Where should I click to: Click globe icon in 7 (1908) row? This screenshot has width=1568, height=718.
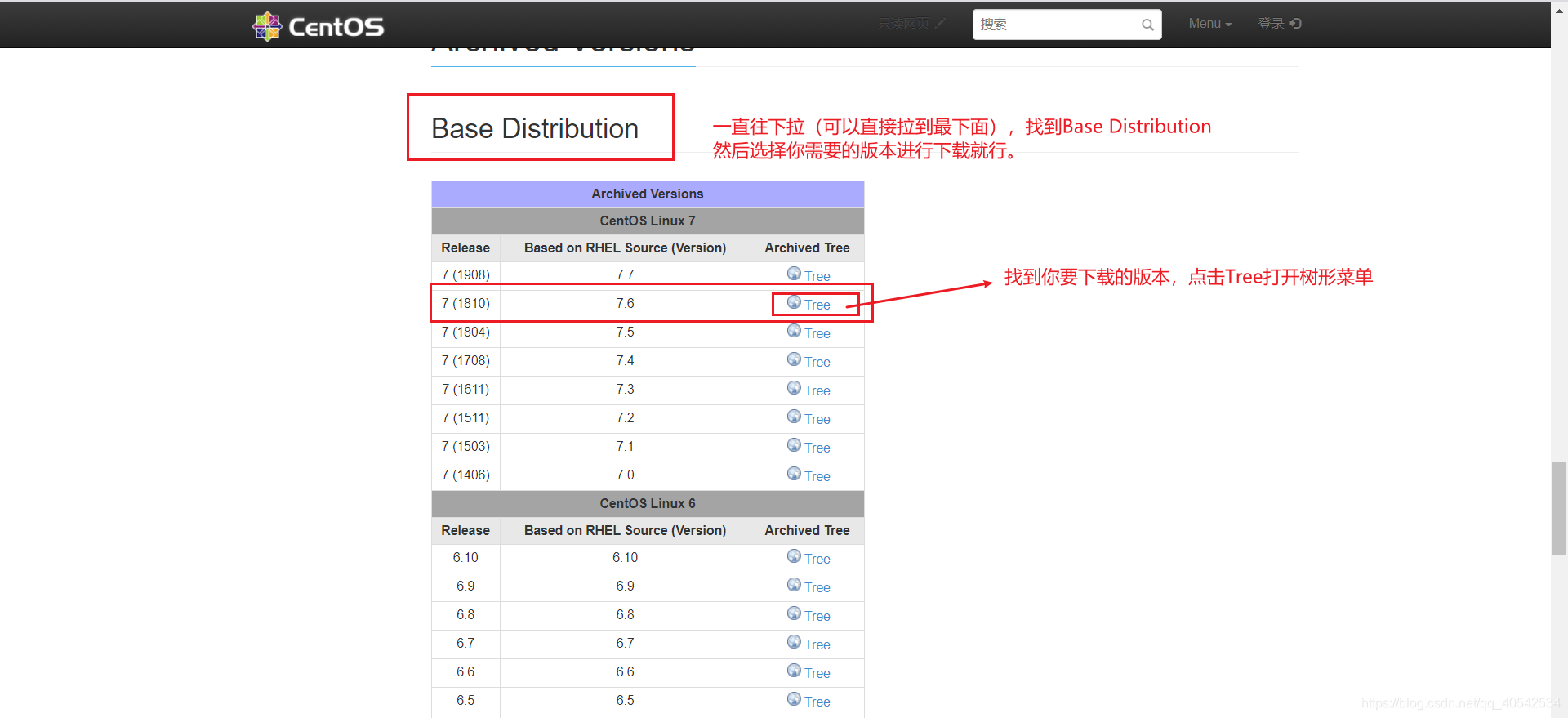click(x=794, y=273)
